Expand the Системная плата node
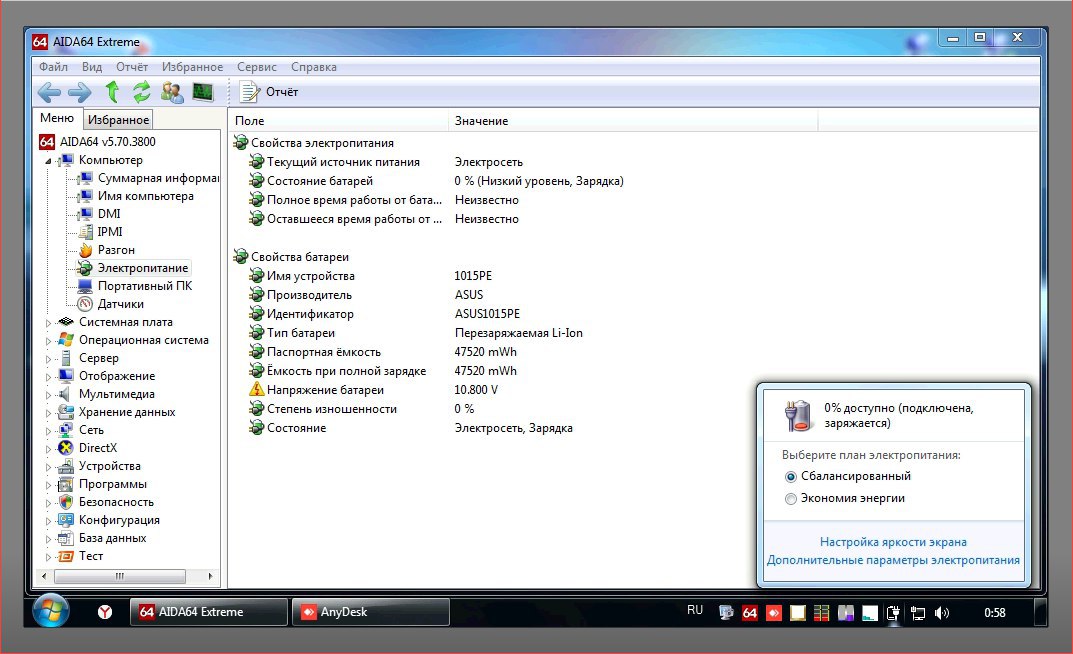Viewport: 1073px width, 654px height. [48, 322]
